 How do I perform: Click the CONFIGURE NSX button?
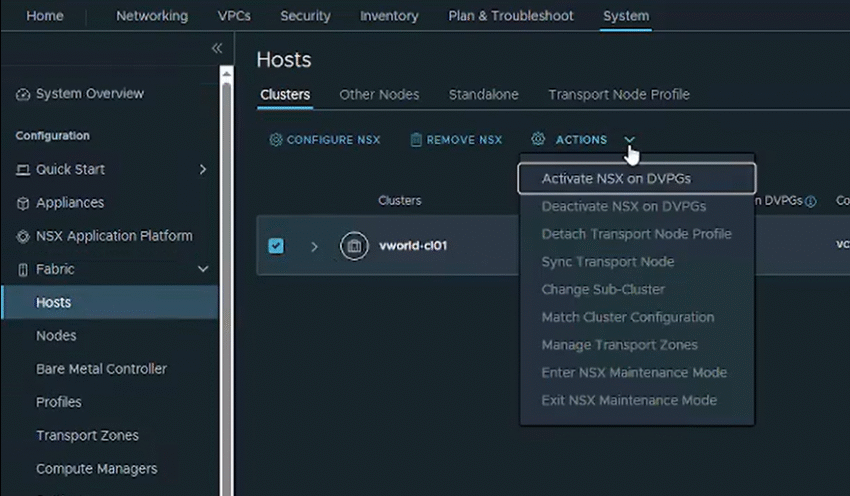coord(325,140)
